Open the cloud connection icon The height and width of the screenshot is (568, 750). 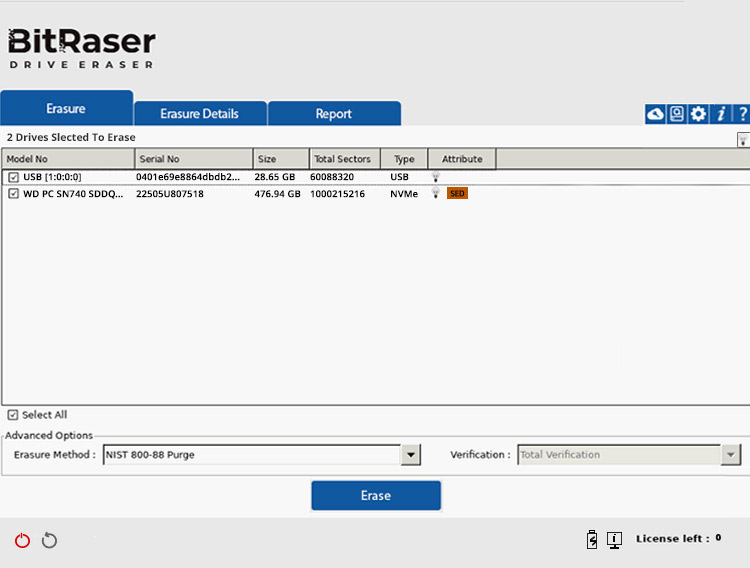click(655, 114)
